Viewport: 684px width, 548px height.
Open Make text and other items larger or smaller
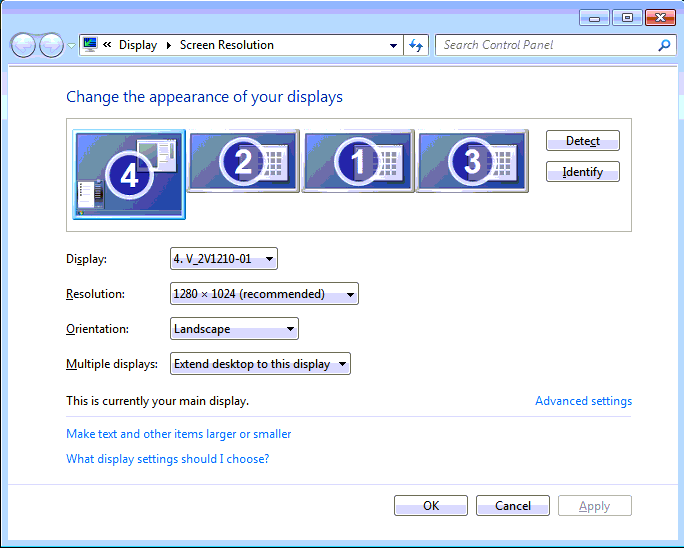pyautogui.click(x=178, y=434)
